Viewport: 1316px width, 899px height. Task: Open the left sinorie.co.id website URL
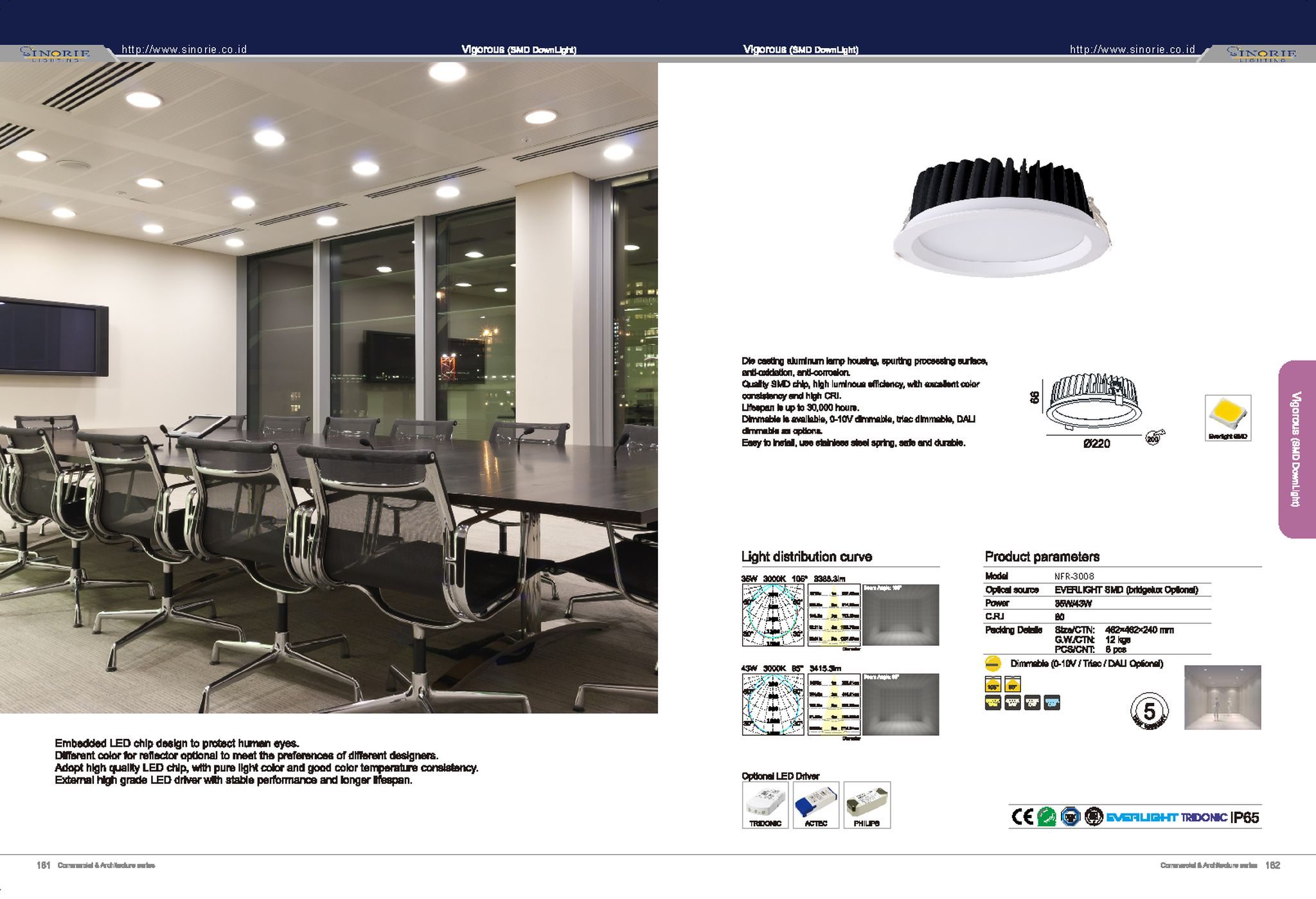click(184, 49)
